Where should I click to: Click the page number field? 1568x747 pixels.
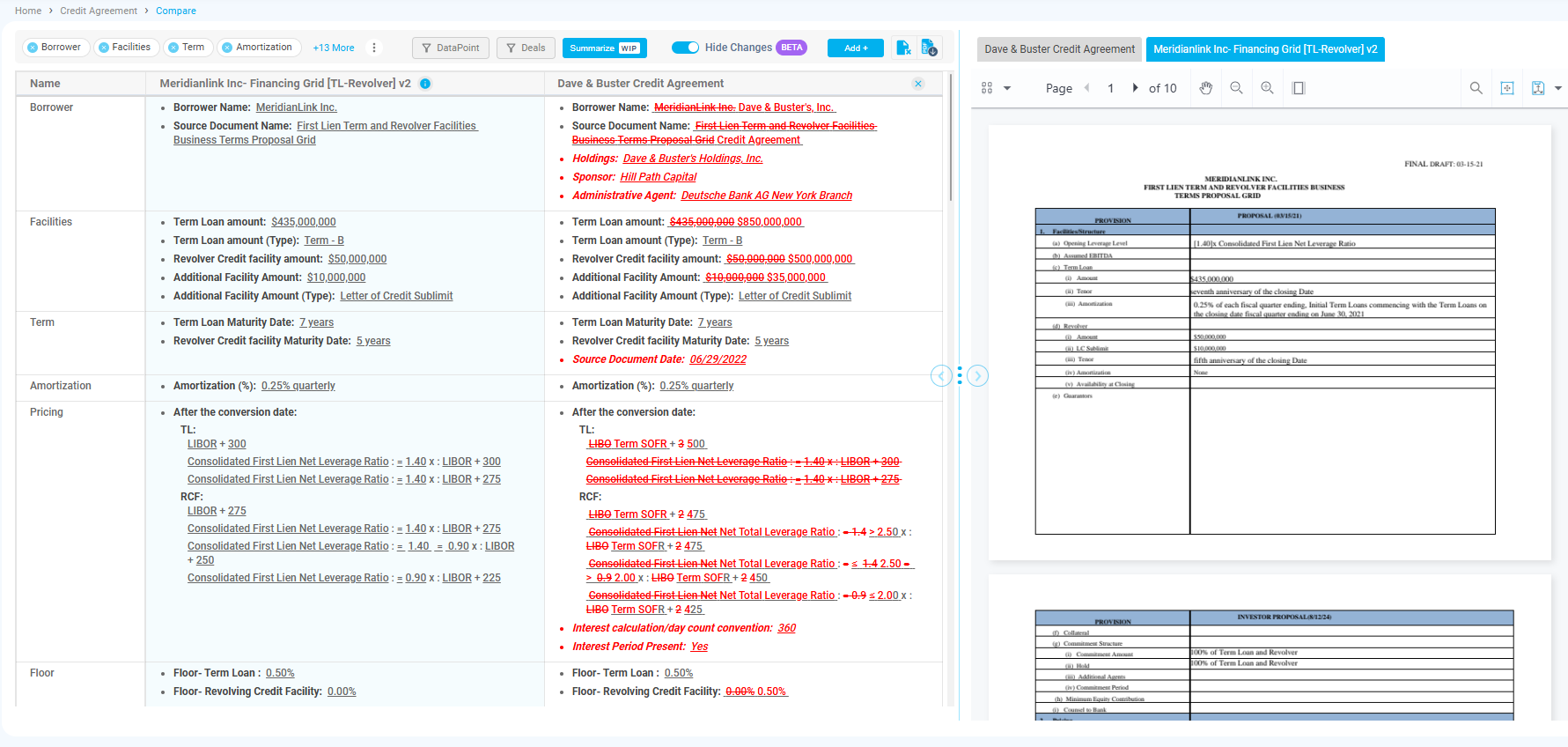pyautogui.click(x=1111, y=88)
